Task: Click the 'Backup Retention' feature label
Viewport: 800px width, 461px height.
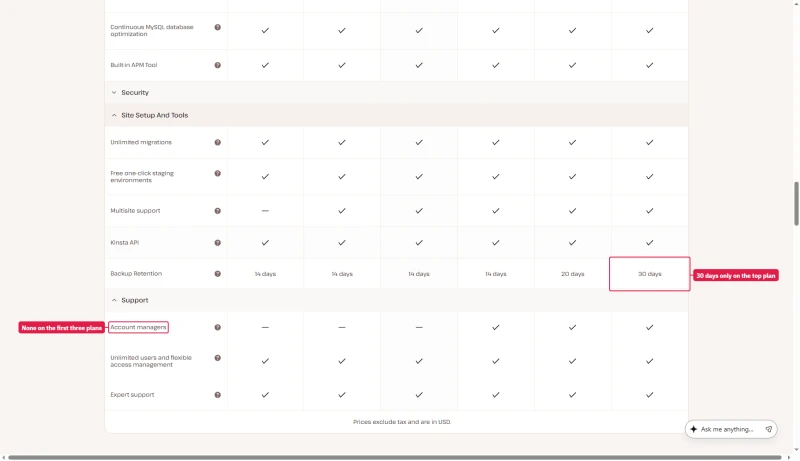Action: tap(136, 274)
